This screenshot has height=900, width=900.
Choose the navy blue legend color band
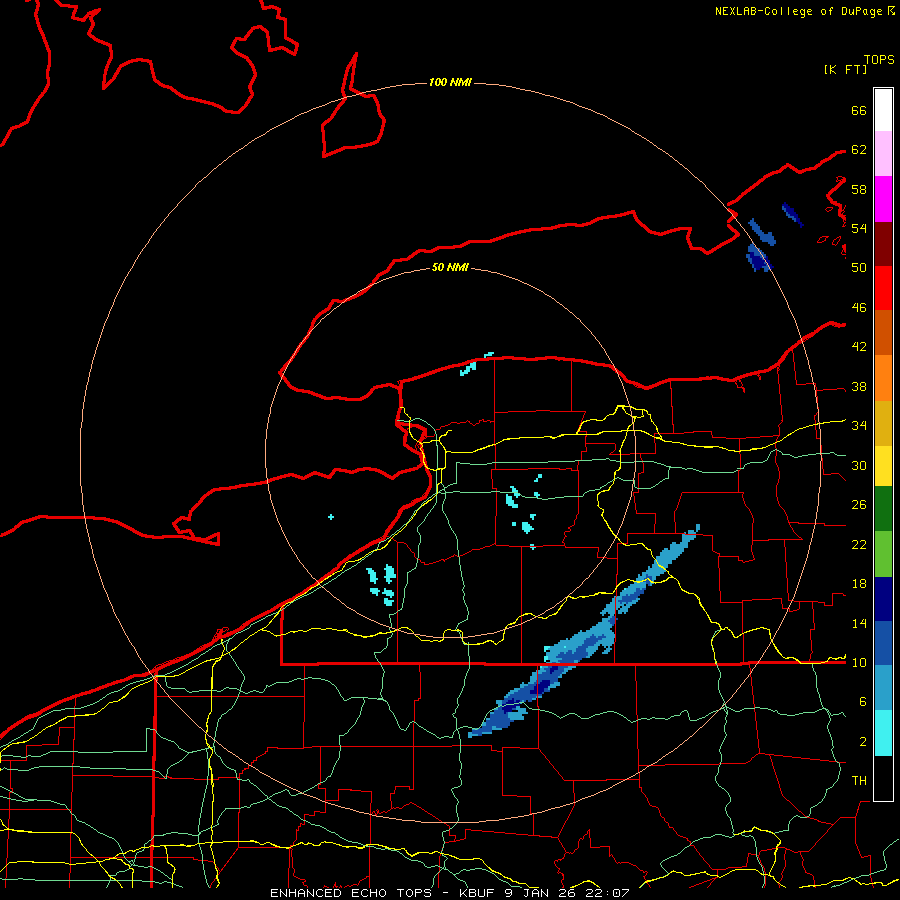click(883, 599)
